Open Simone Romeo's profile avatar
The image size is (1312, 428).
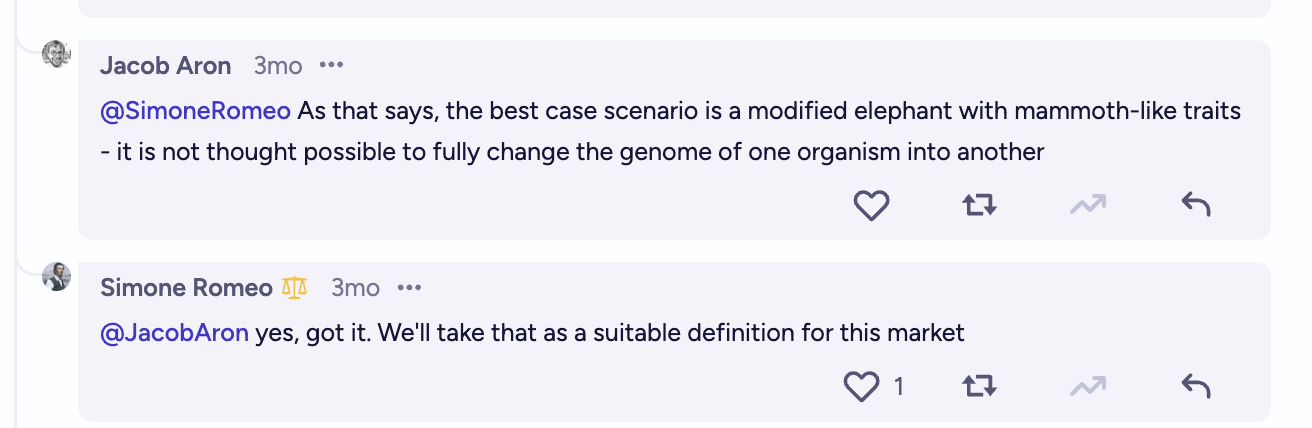pyautogui.click(x=56, y=277)
